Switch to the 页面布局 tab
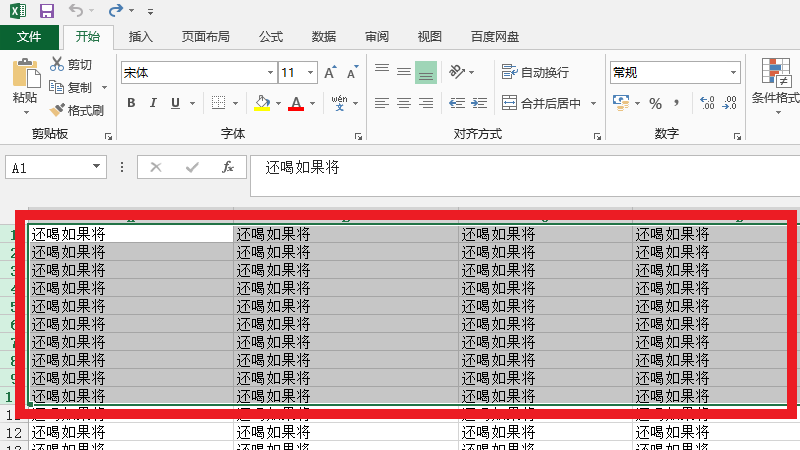 pyautogui.click(x=206, y=37)
